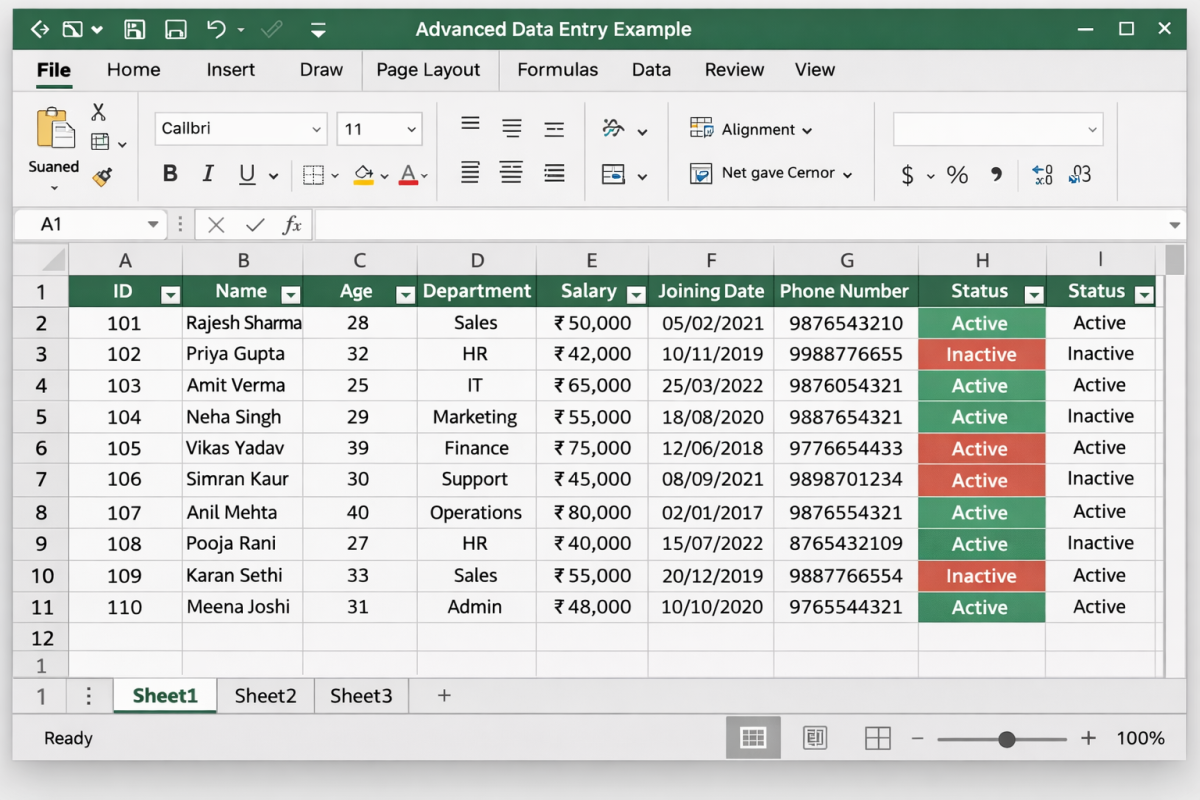Switch to the Sheet2 tab
The width and height of the screenshot is (1200, 800).
265,696
